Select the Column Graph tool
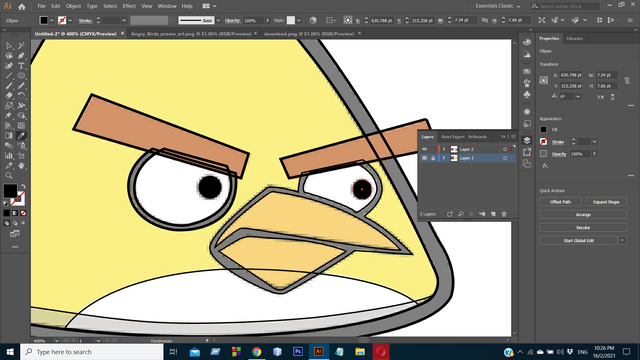 coord(9,156)
